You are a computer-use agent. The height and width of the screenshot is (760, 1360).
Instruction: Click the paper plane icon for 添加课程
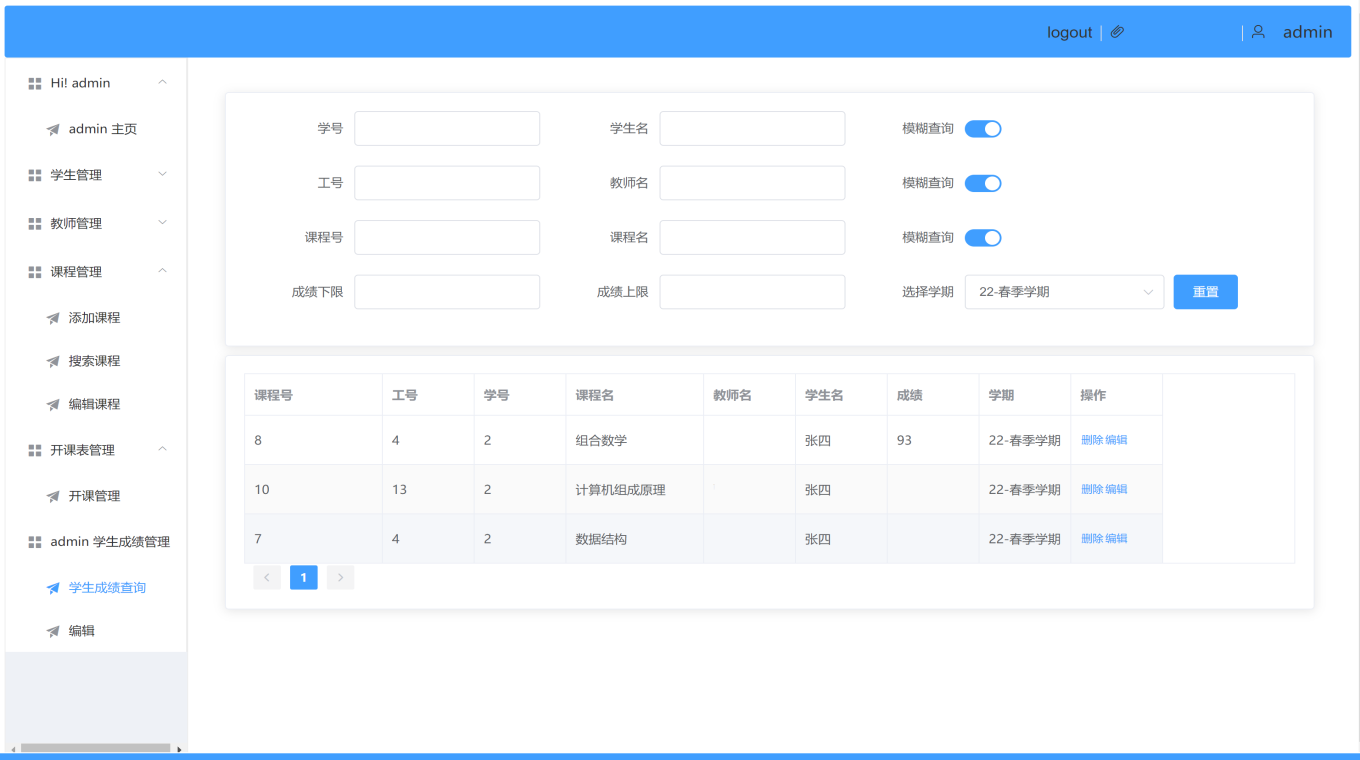[53, 318]
